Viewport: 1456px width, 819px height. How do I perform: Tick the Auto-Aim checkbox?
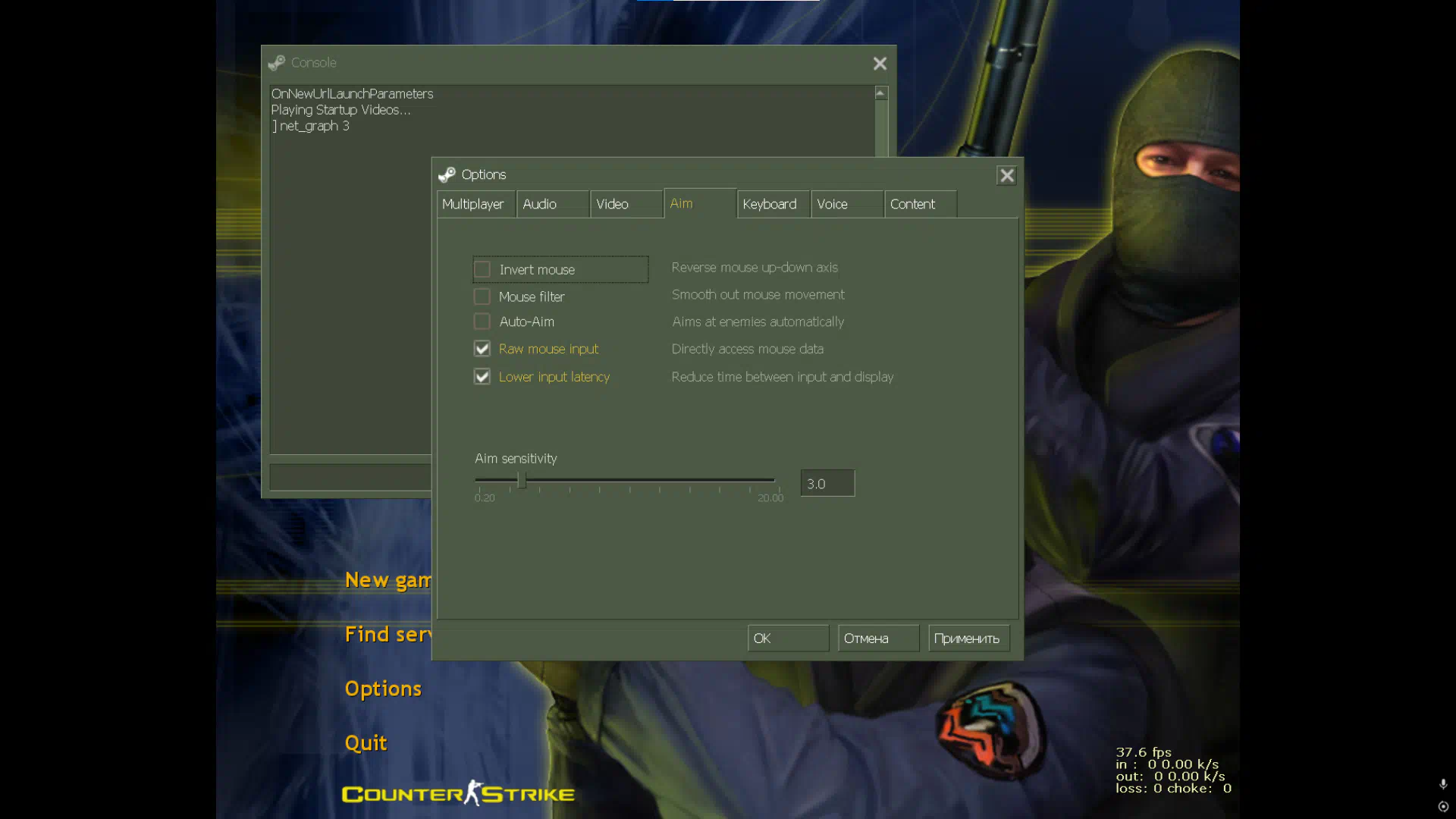pos(482,322)
